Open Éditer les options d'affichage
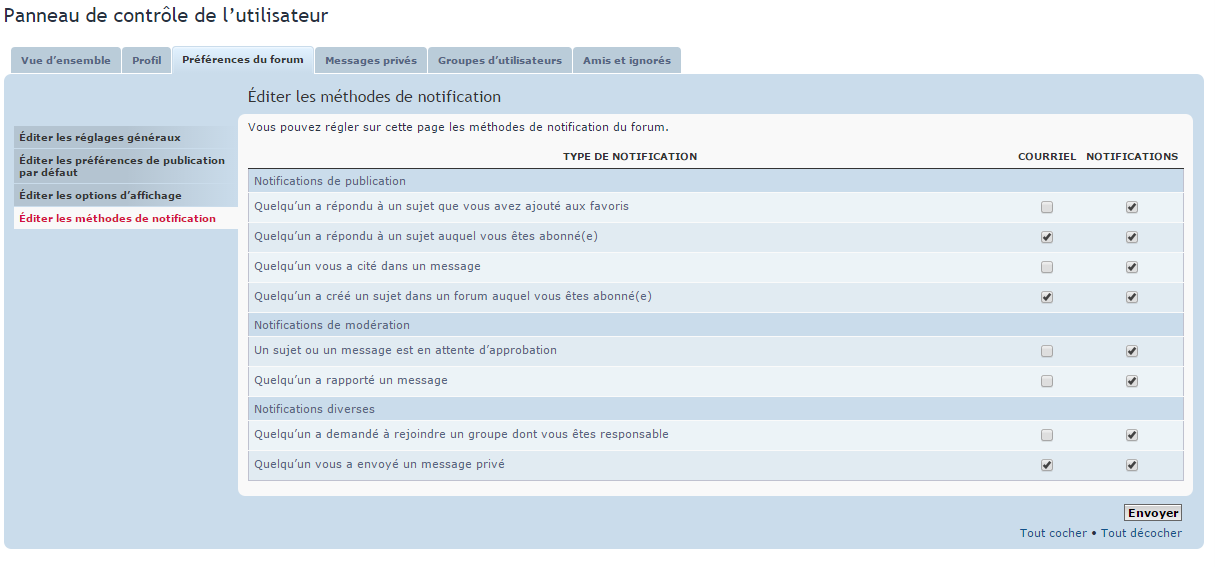Viewport: 1215px width, 567px height. [100, 195]
